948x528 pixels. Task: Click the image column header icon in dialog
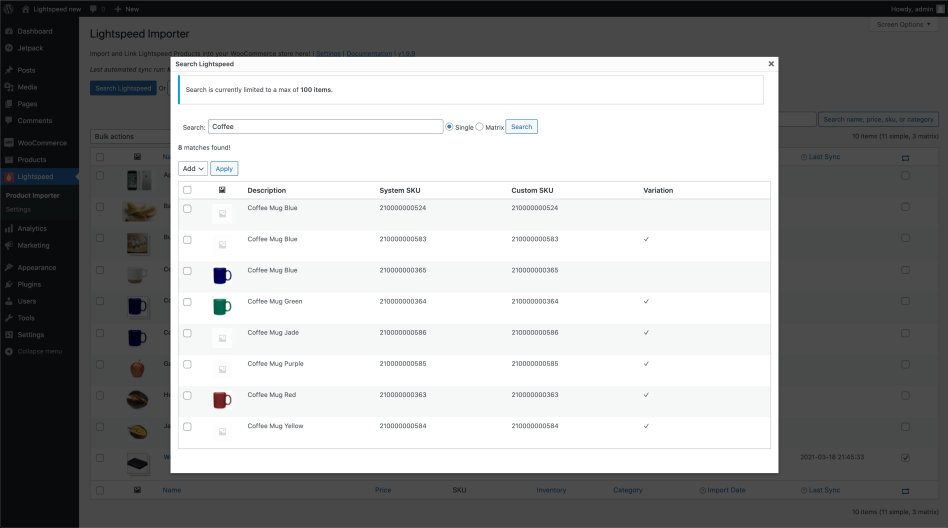(222, 190)
